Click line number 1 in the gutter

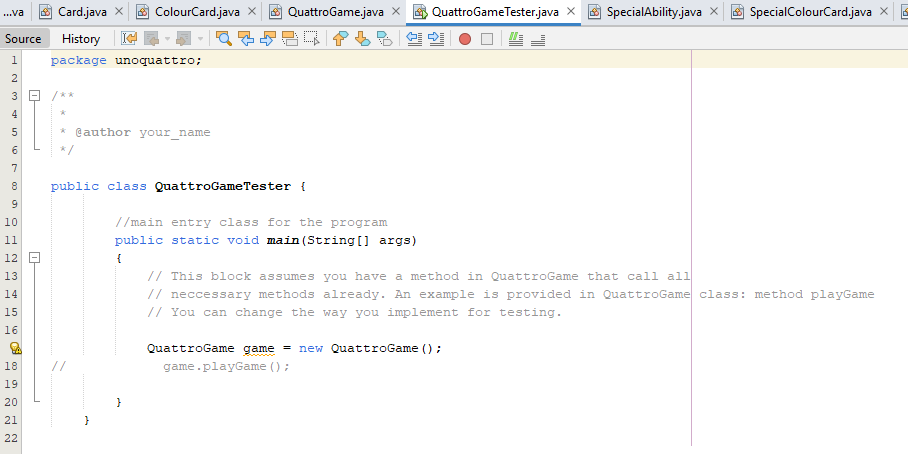tap(14, 60)
